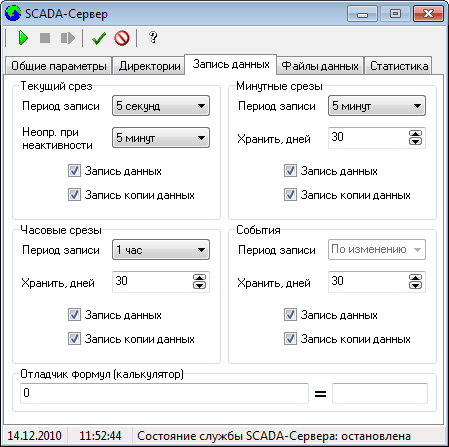
Task: Click the restart service icon
Action: tap(68, 38)
